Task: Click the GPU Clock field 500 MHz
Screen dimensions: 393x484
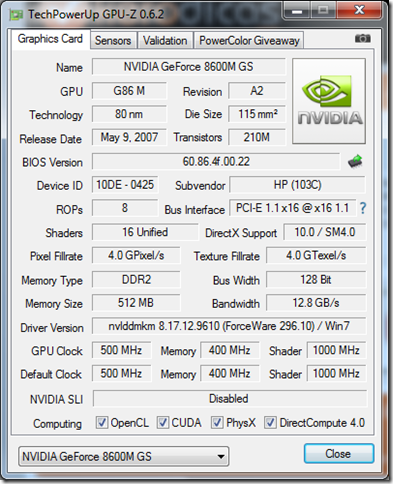Action: 121,350
